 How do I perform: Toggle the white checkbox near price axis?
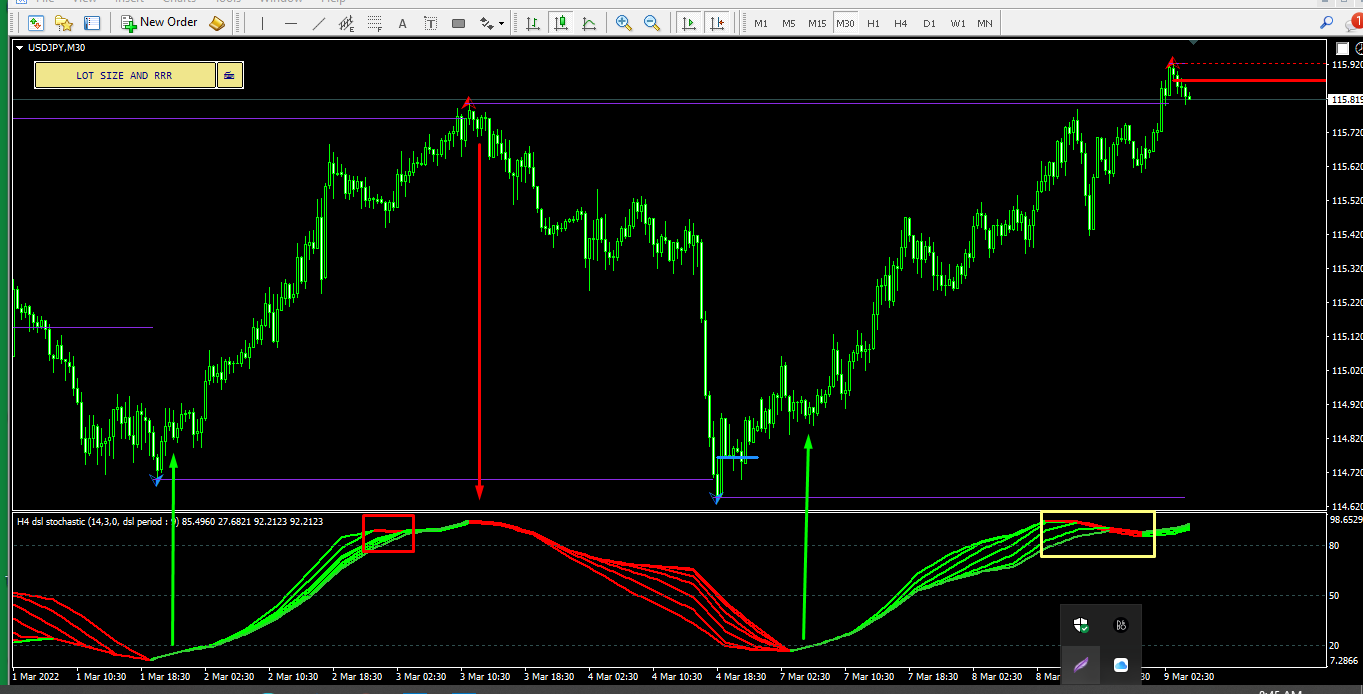click(1343, 48)
